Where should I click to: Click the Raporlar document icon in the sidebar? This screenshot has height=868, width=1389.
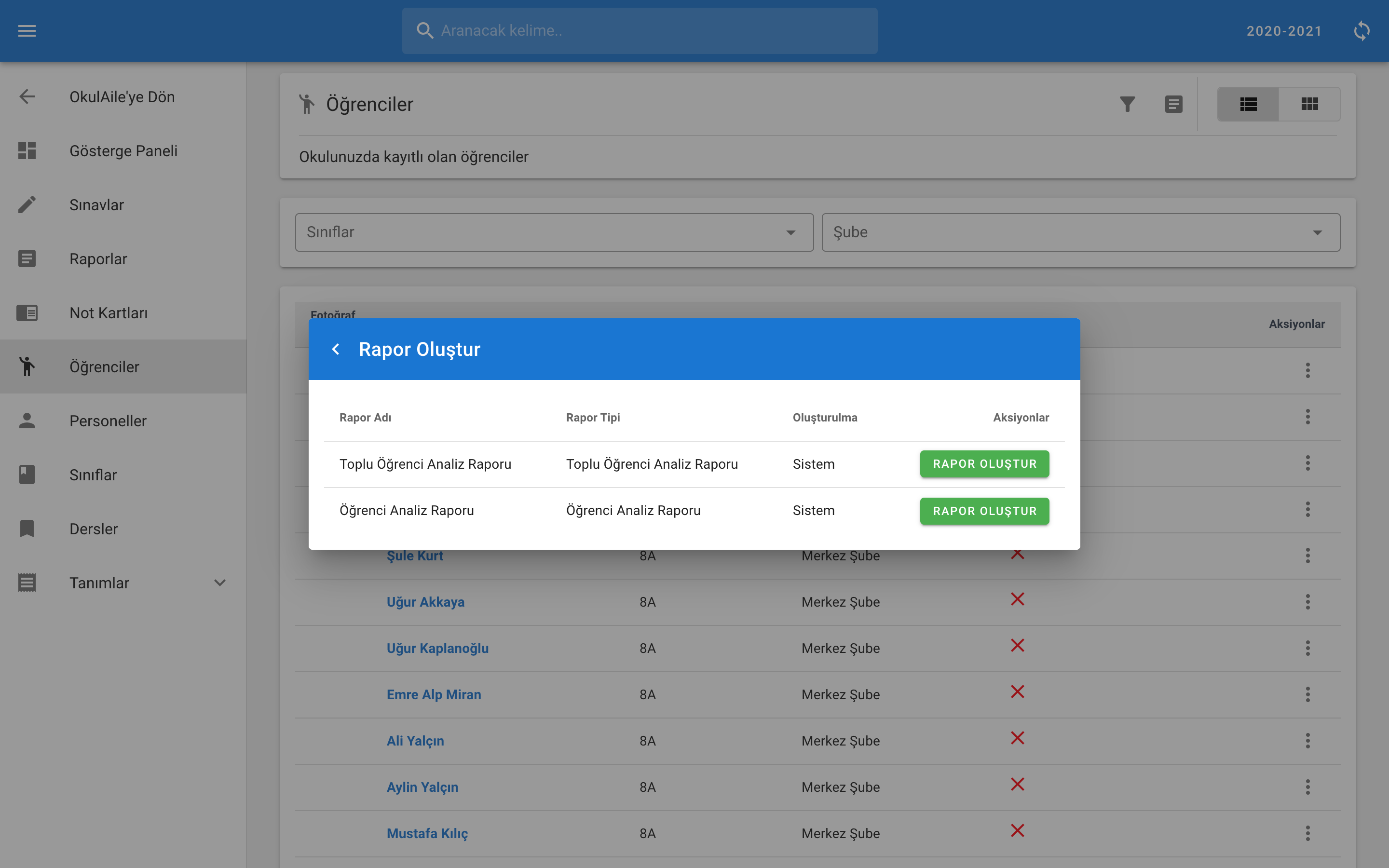click(27, 258)
